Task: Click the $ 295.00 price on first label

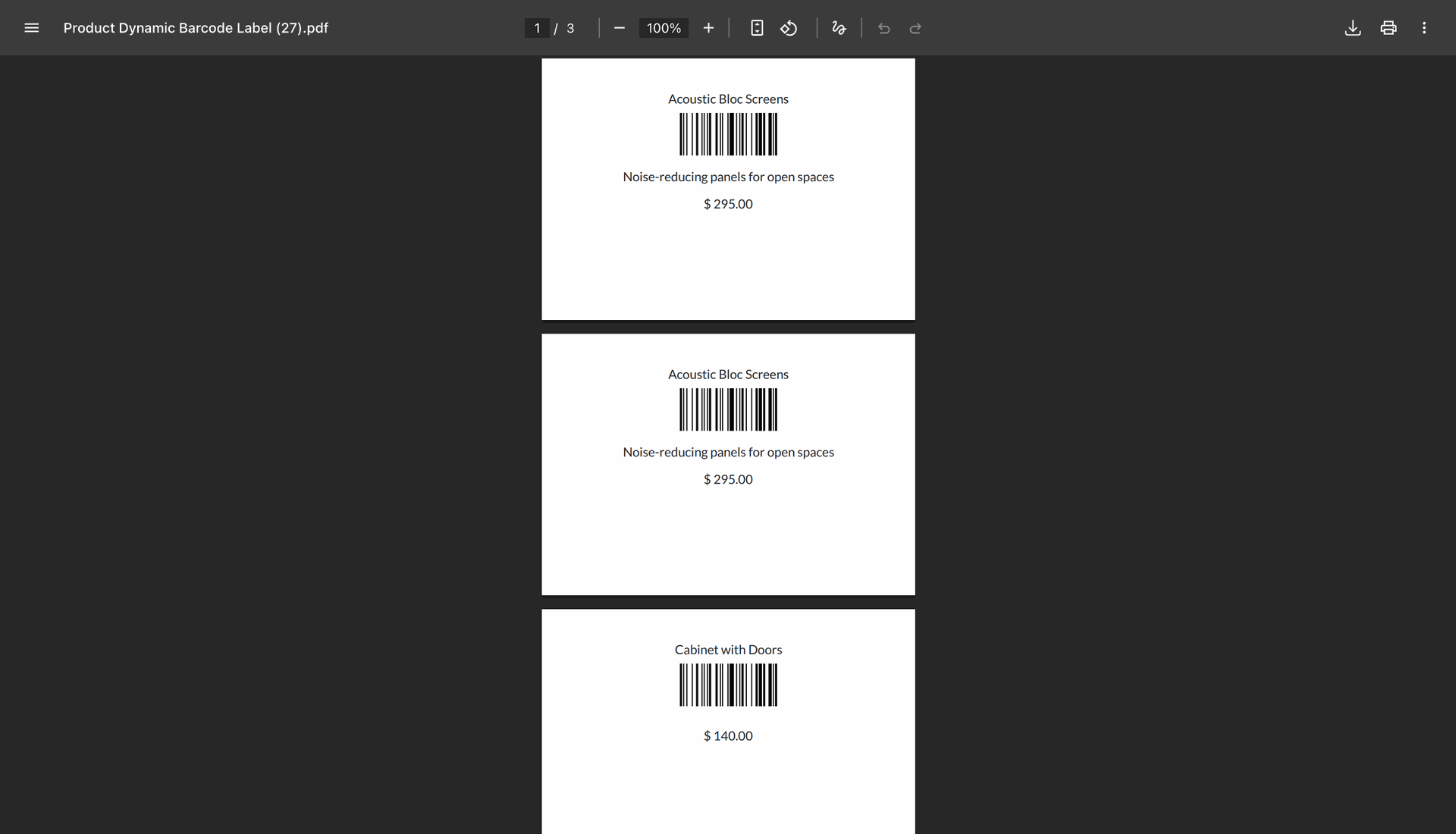Action: 728,204
